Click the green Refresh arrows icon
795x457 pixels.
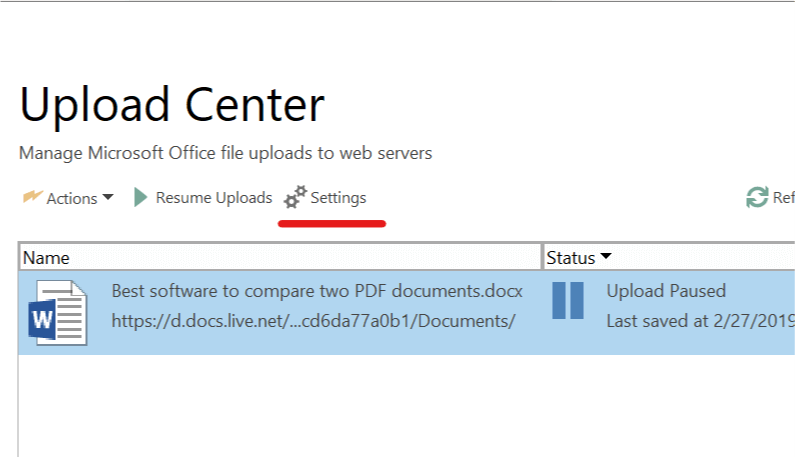(757, 197)
